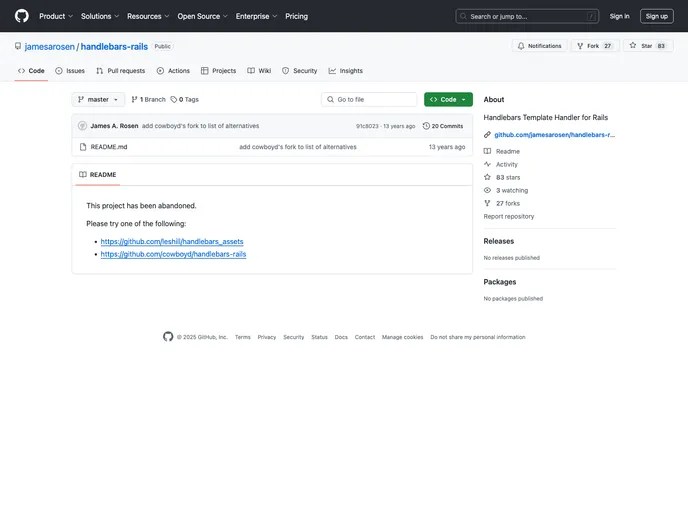688x512 pixels.
Task: Open the green Code dropdown button
Action: 448,100
